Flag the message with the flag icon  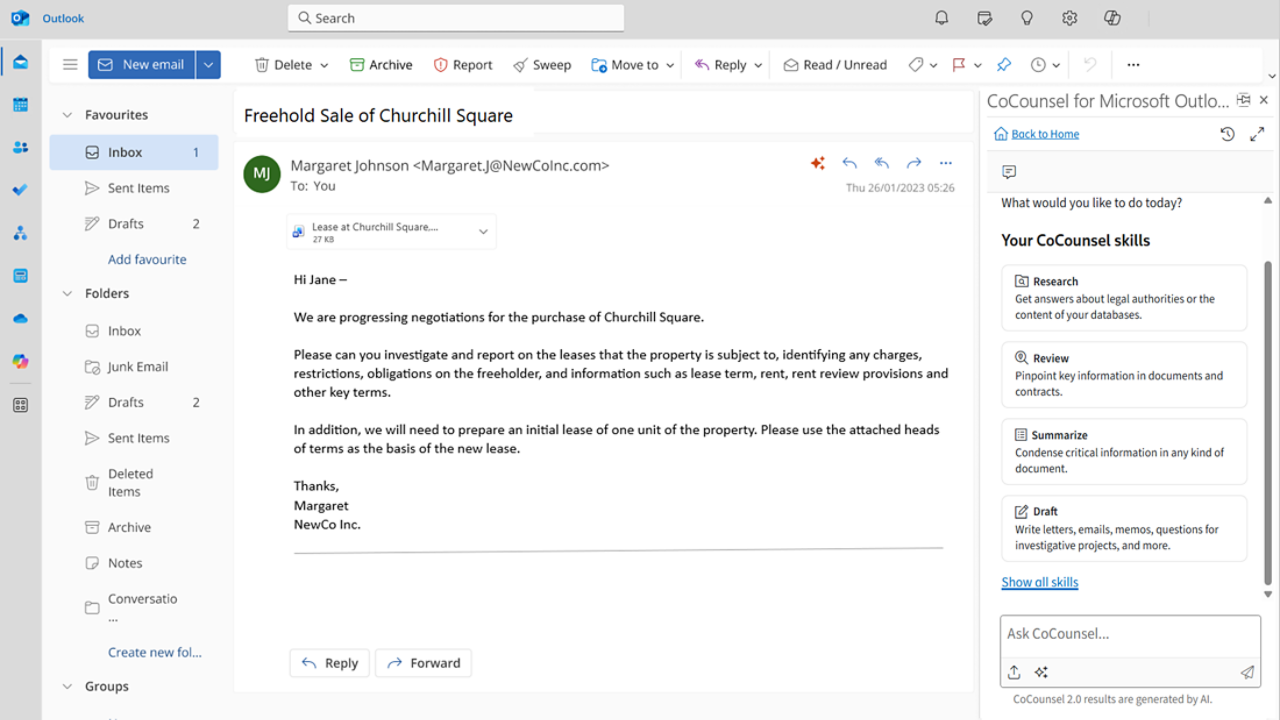(x=959, y=65)
